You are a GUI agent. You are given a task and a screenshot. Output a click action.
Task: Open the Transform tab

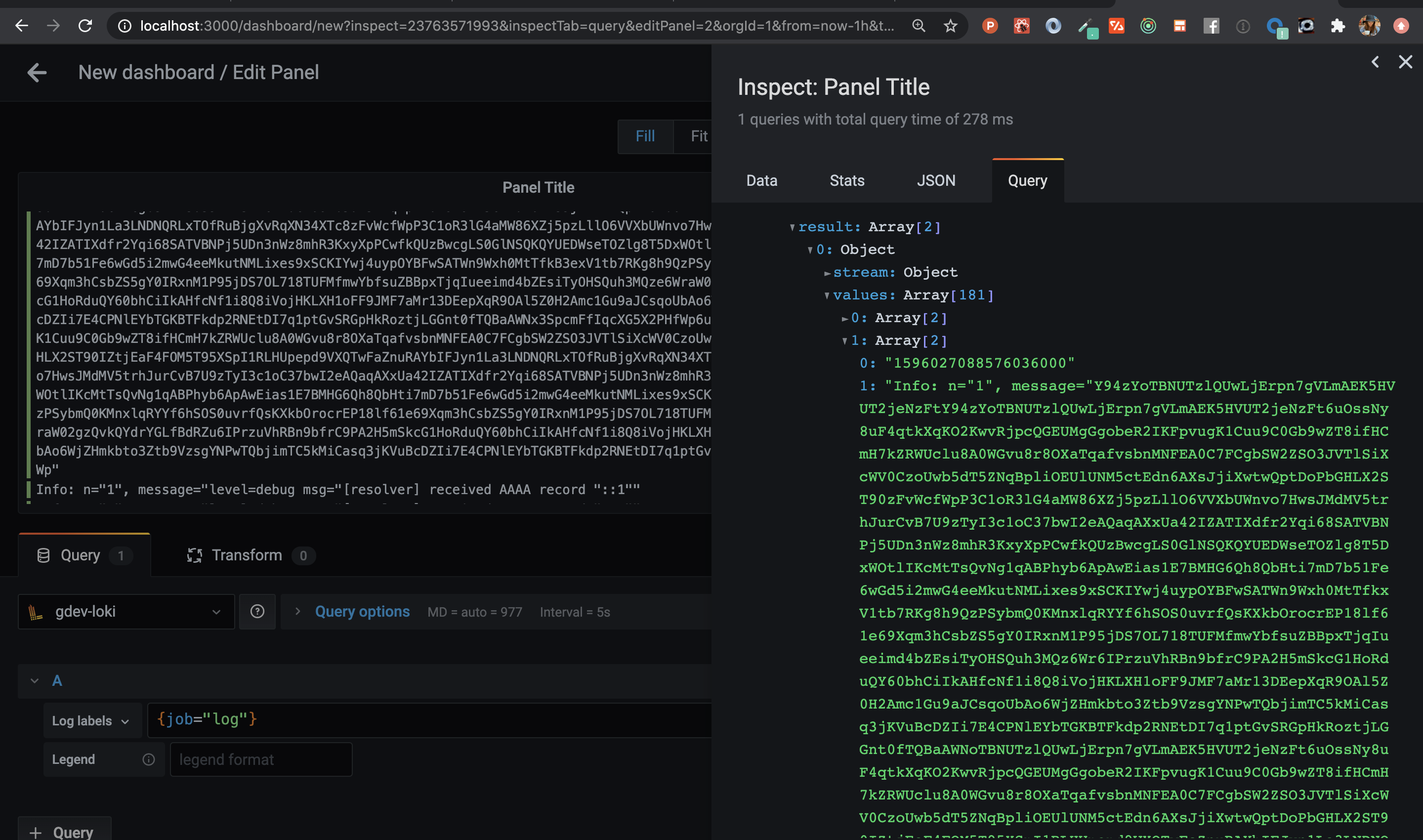point(247,555)
